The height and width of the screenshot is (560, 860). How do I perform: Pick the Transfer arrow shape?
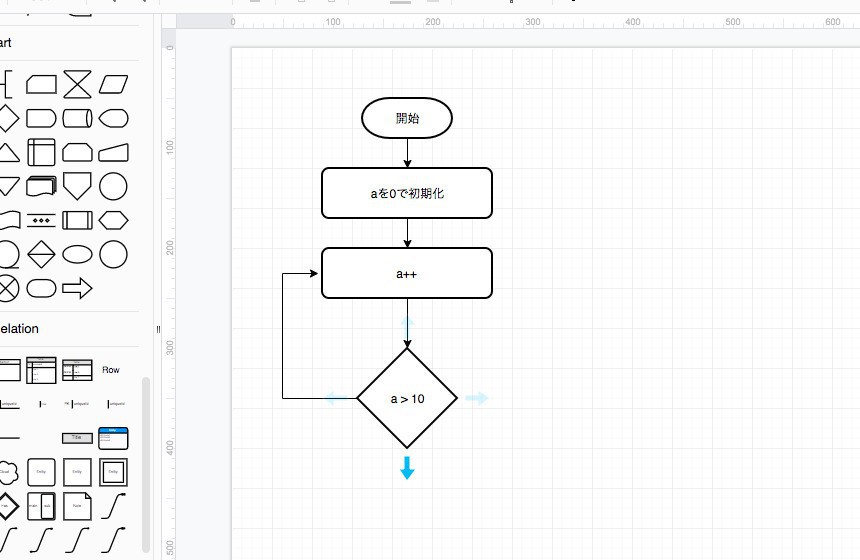(x=77, y=289)
